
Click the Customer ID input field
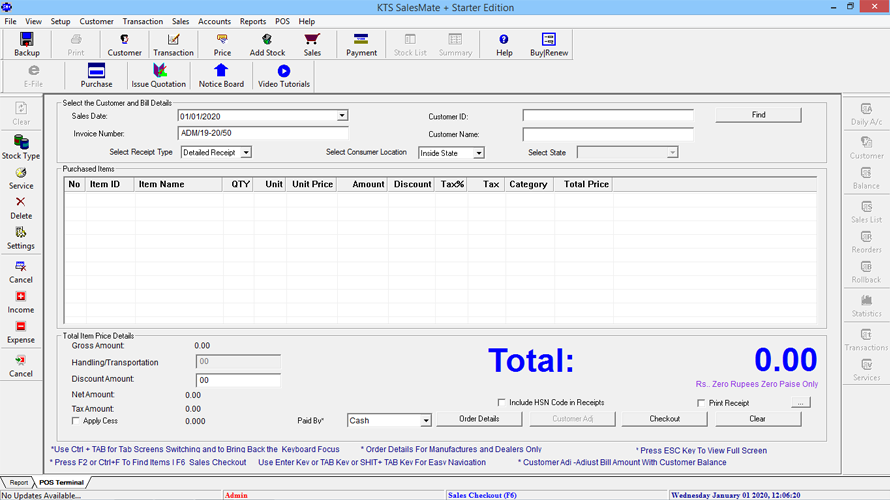coord(608,116)
